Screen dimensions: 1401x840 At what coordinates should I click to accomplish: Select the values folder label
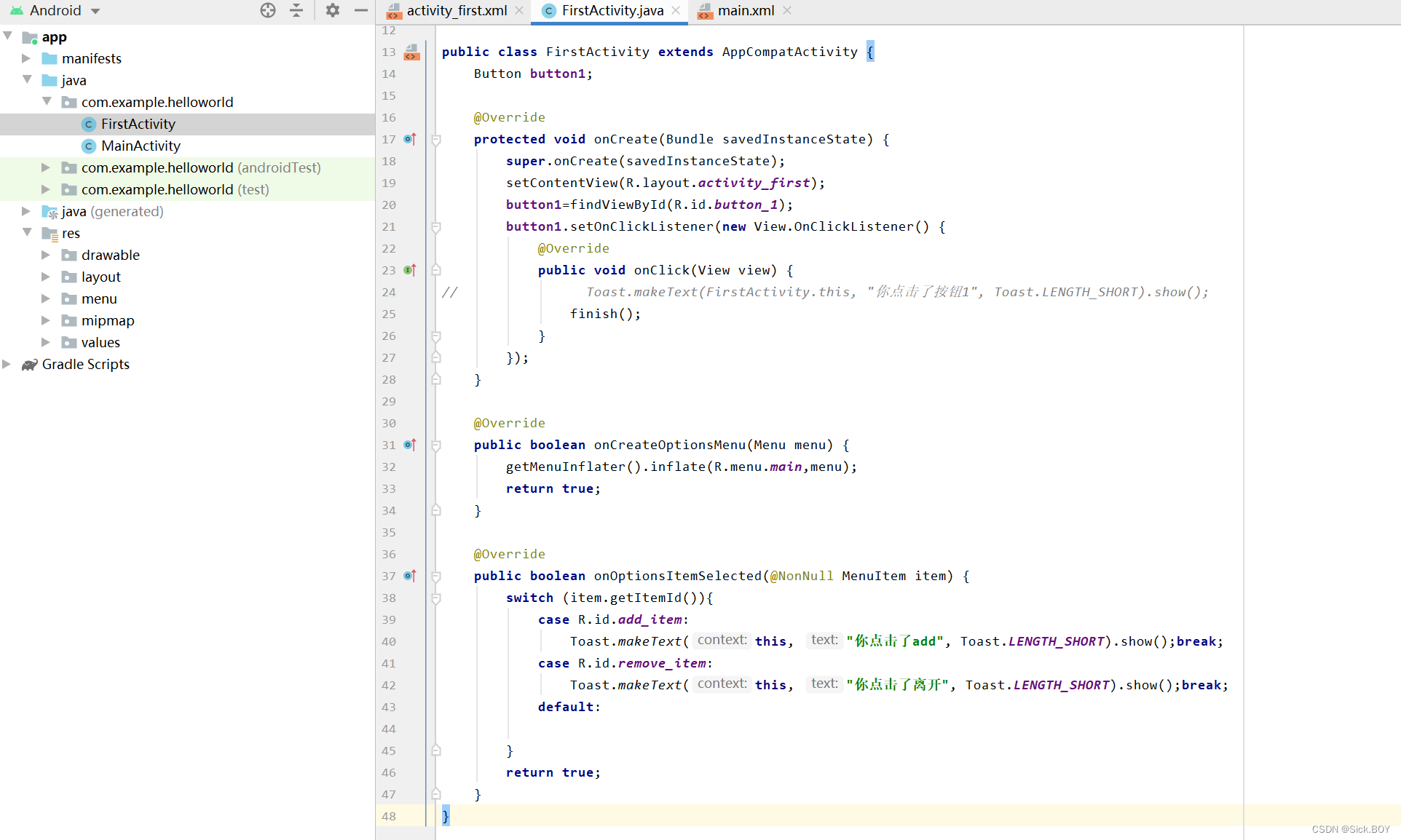100,342
